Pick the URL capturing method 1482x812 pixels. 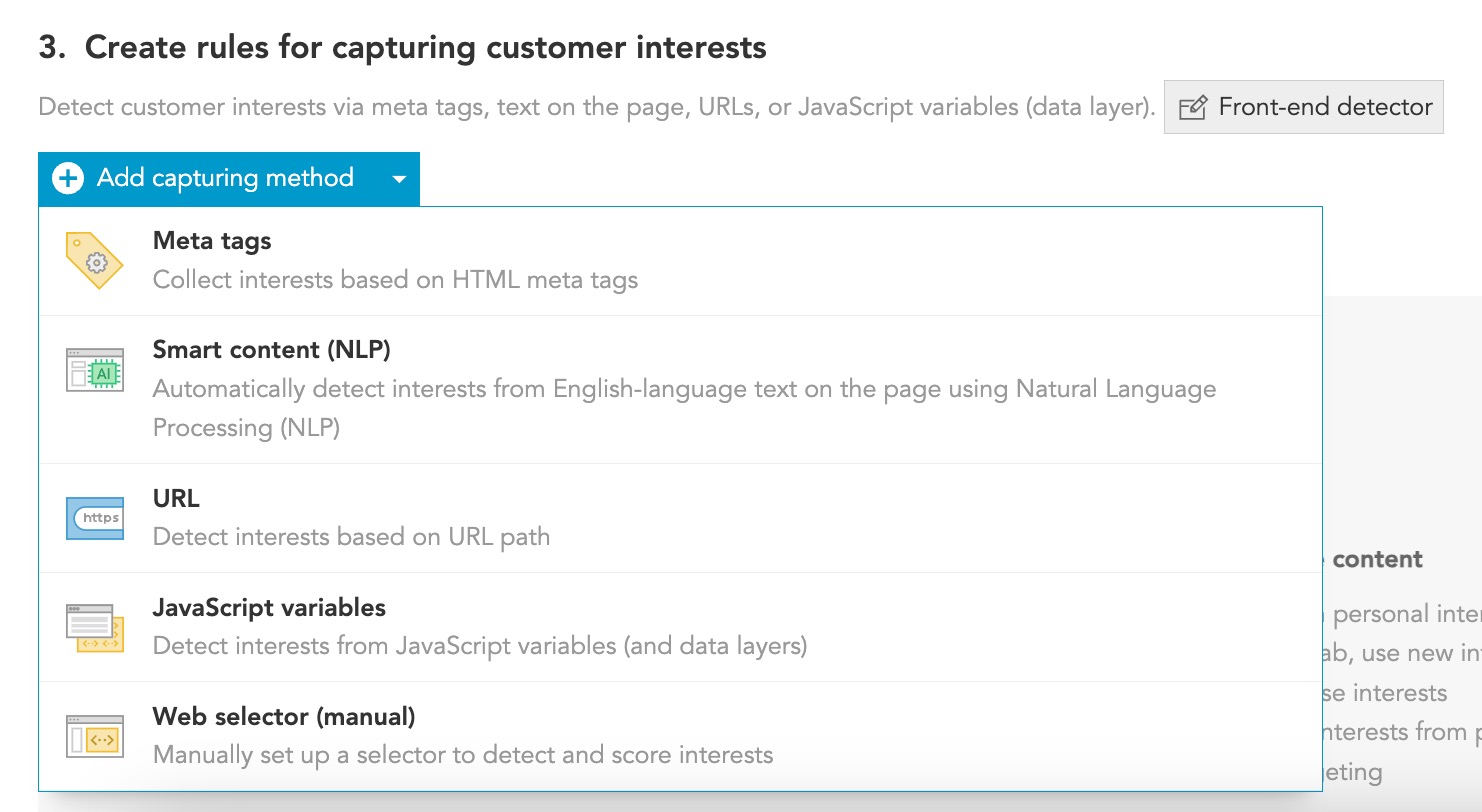680,518
